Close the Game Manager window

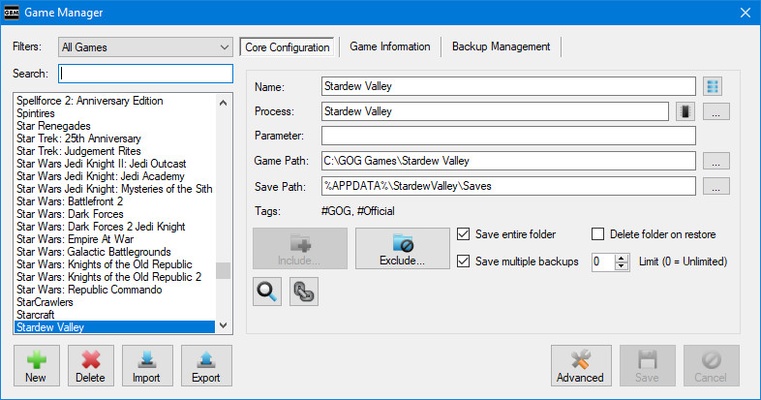[x=745, y=13]
